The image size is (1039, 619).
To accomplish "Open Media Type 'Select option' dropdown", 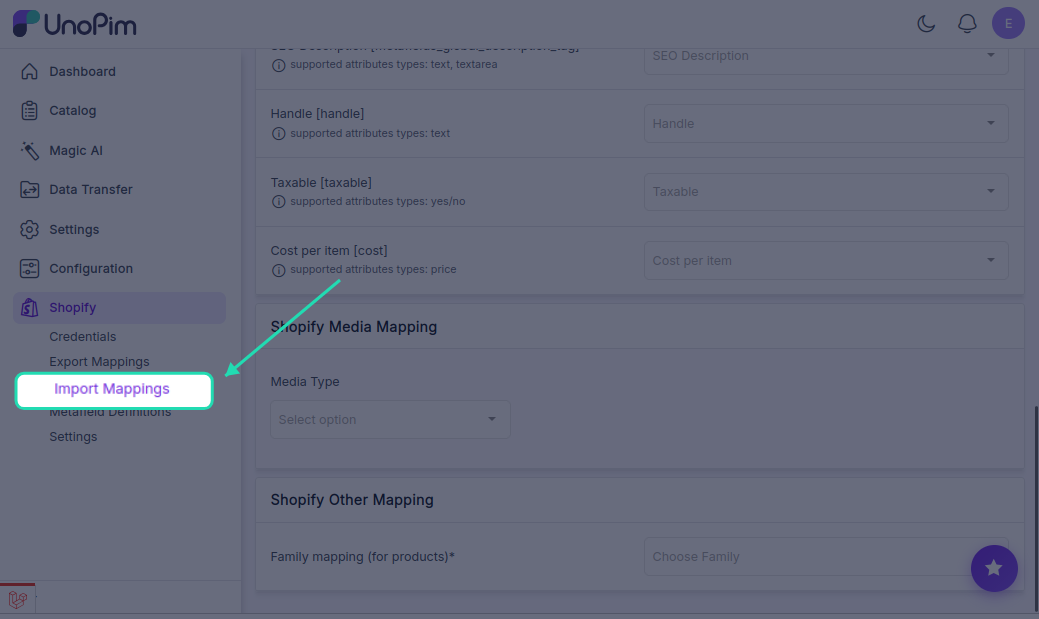I will tap(390, 420).
